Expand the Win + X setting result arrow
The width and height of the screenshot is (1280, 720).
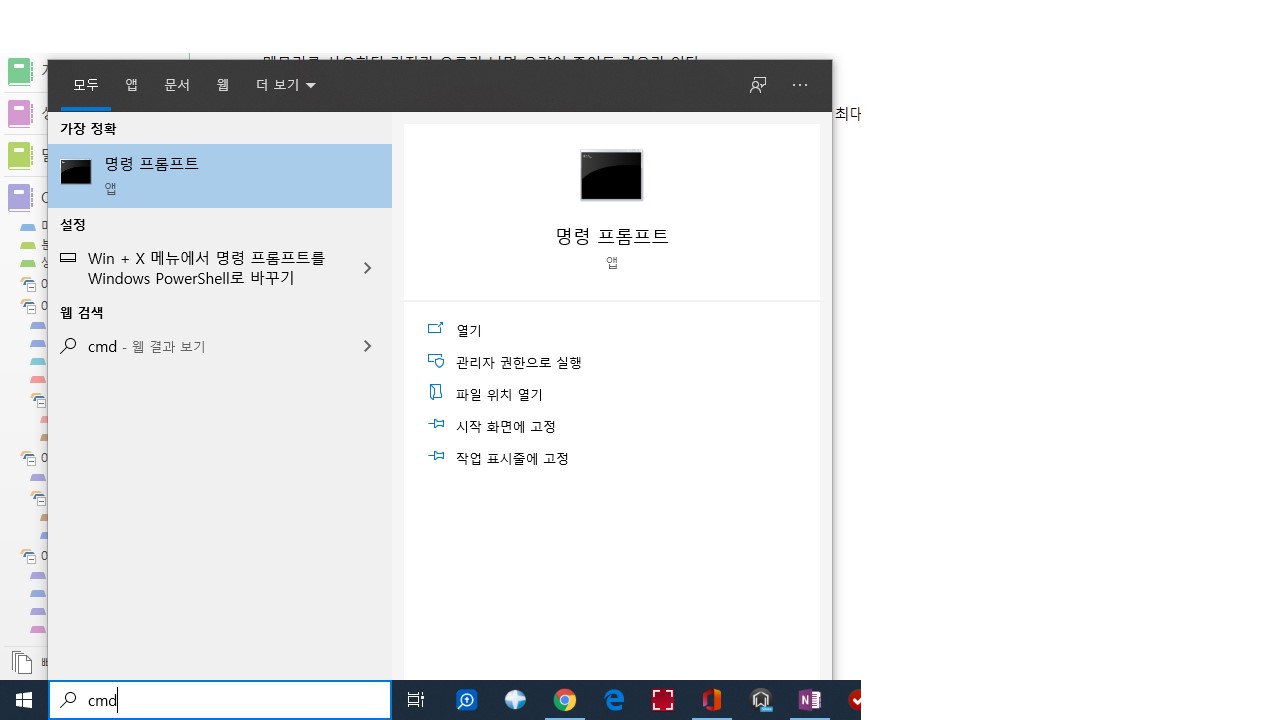click(x=367, y=268)
